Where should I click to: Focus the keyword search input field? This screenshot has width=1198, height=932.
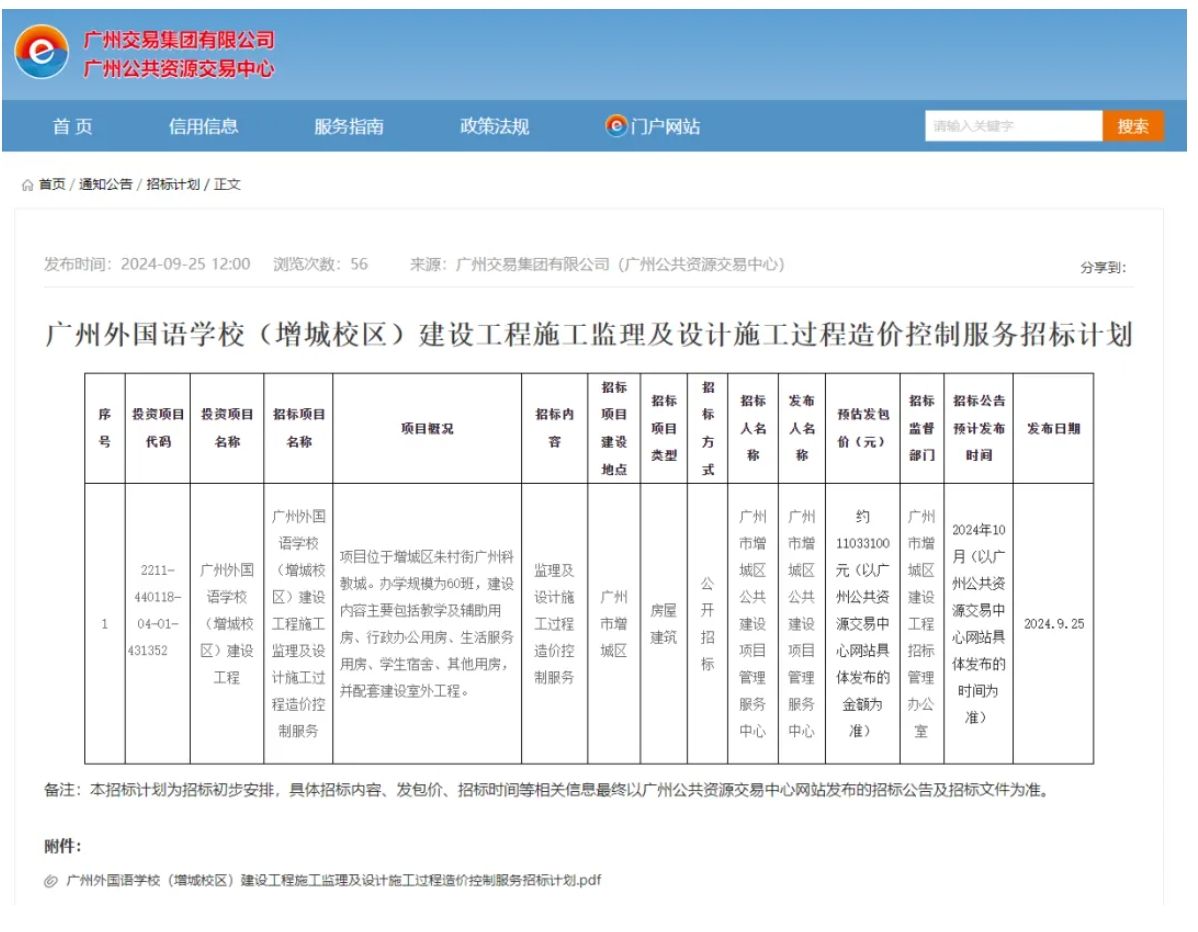click(x=1014, y=126)
